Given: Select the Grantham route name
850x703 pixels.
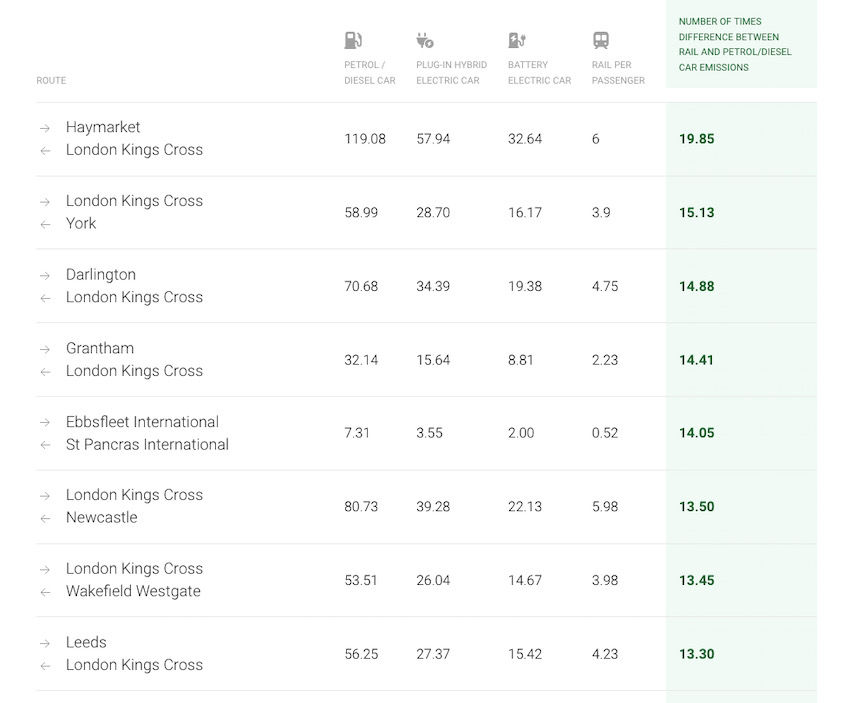Looking at the screenshot, I should click(100, 348).
